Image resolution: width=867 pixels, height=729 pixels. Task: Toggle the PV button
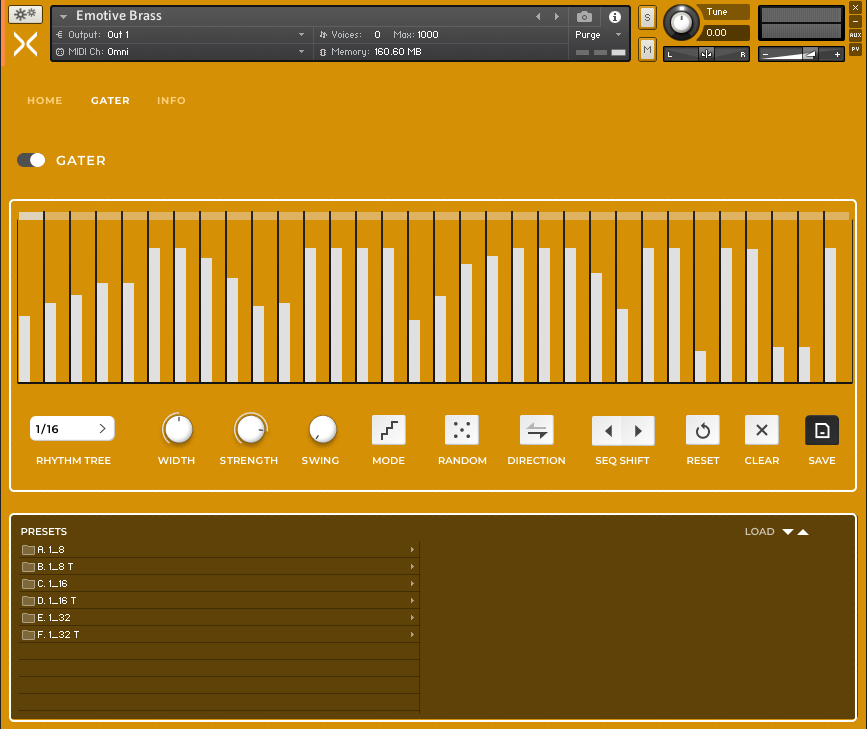click(855, 49)
